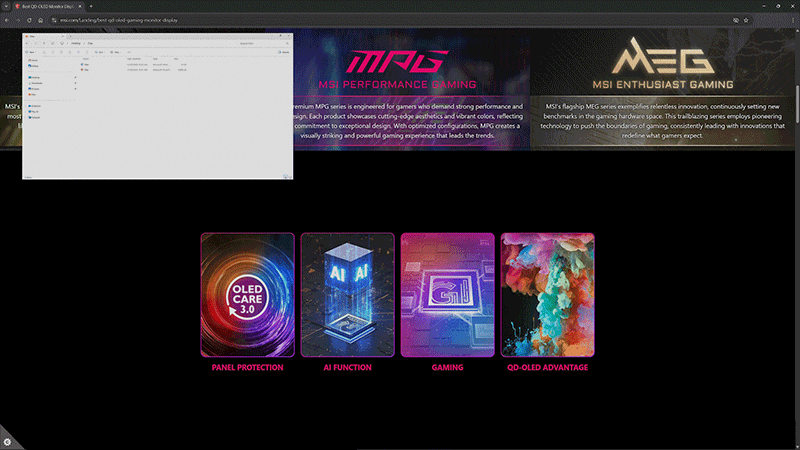Select the MPG logo banner
This screenshot has width=800, height=450.
point(397,62)
